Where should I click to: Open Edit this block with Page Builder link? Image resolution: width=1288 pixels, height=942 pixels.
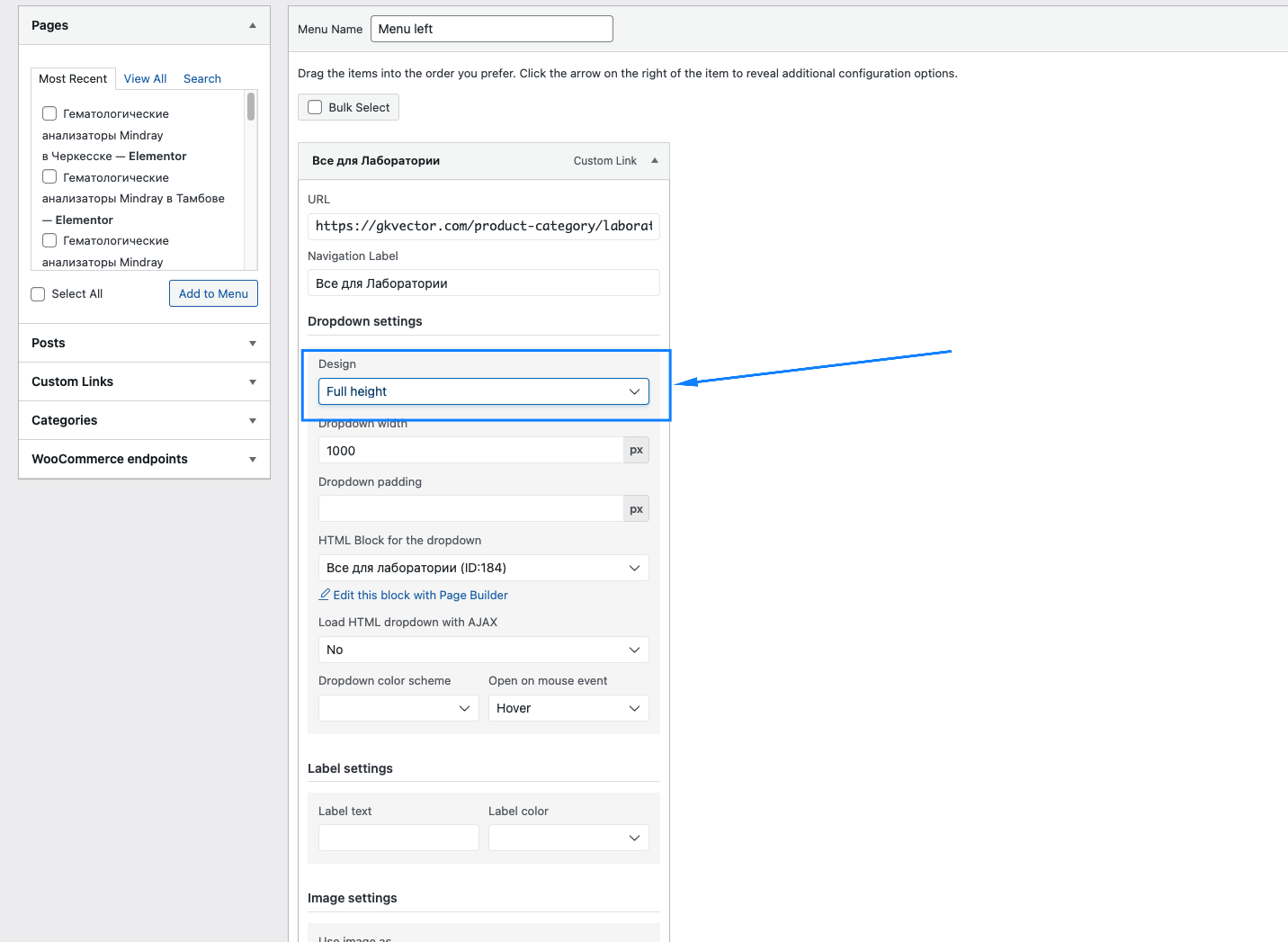420,595
